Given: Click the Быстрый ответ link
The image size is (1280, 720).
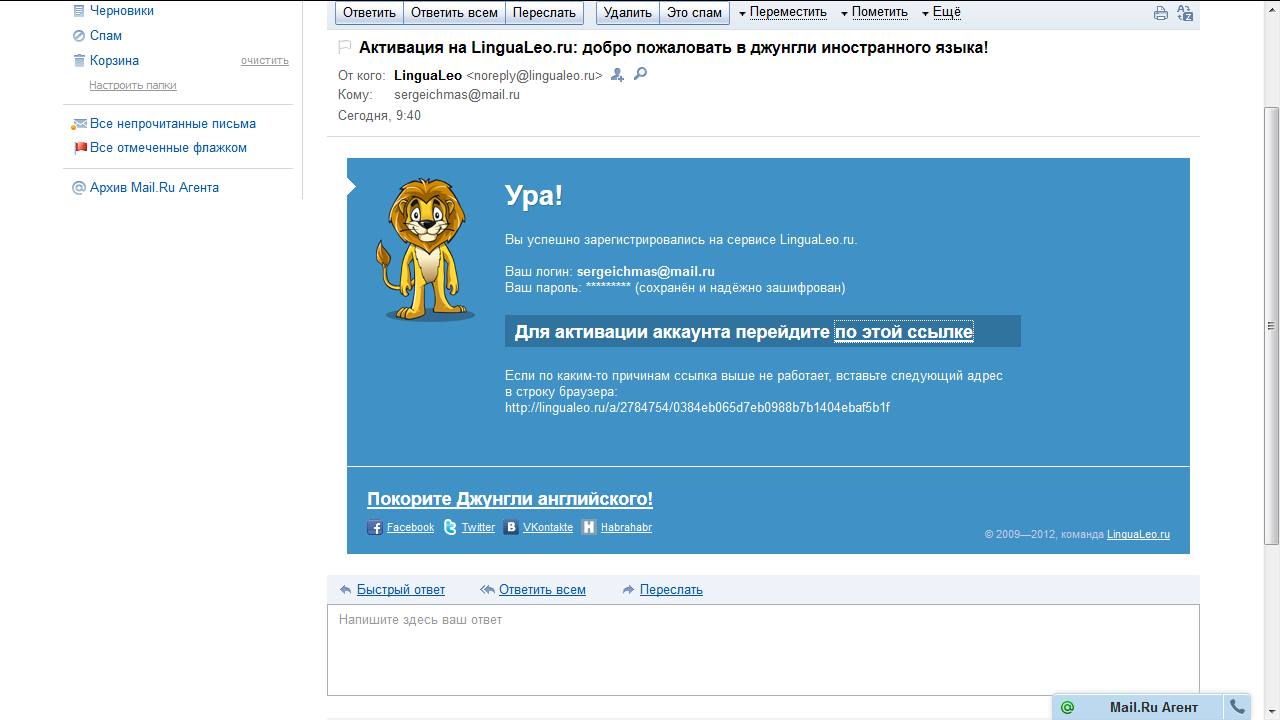Looking at the screenshot, I should (401, 589).
